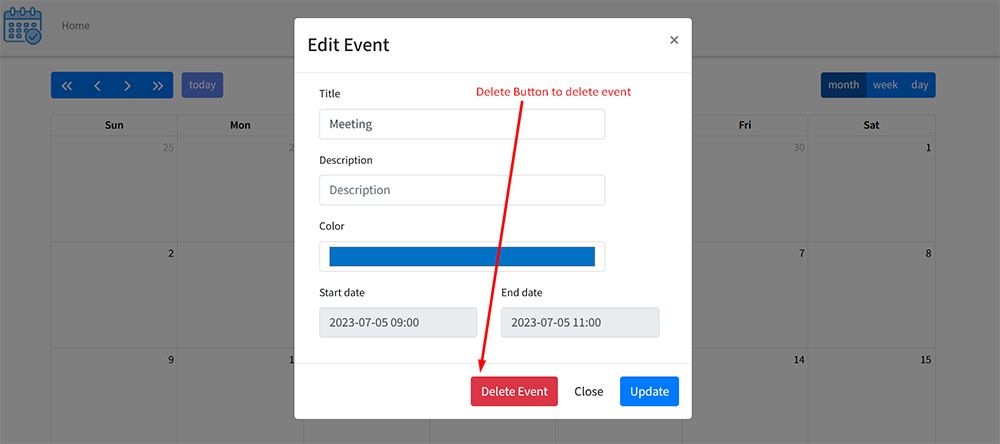1000x444 pixels.
Task: Click the blue Update button
Action: pos(649,391)
